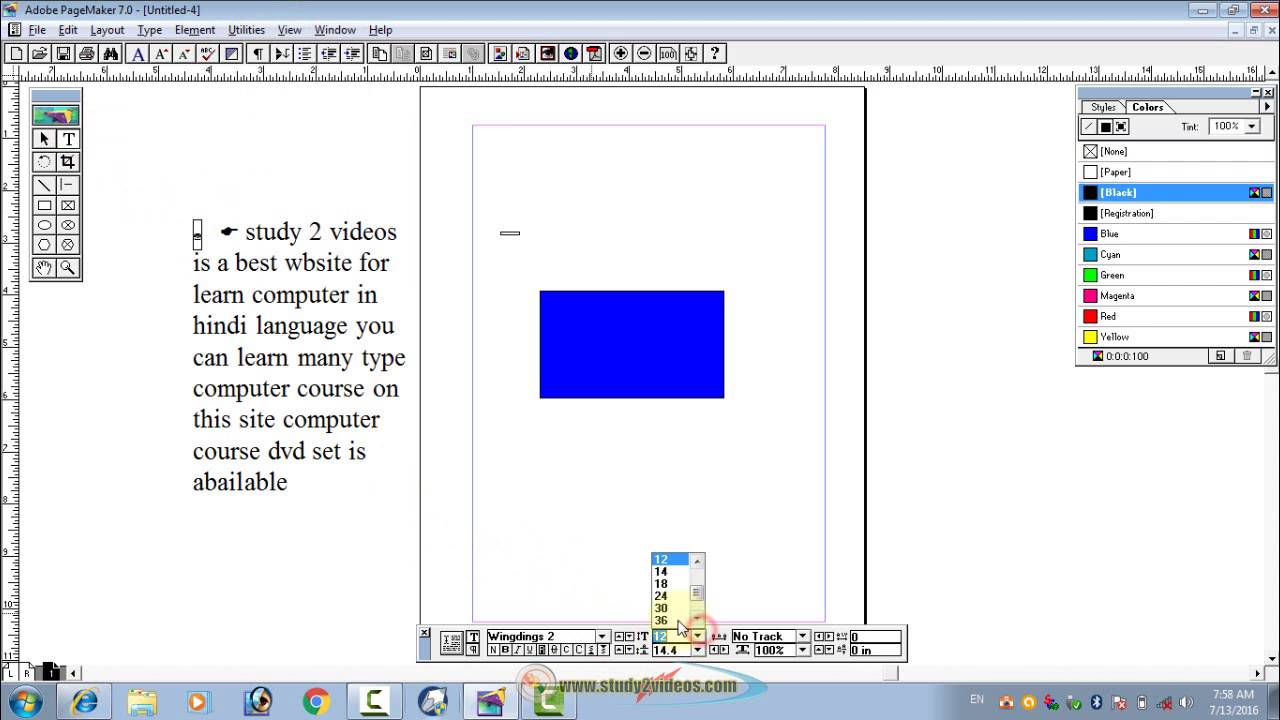The height and width of the screenshot is (720, 1280).
Task: Toggle Stroke button in Colors palette
Action: pos(1089,127)
